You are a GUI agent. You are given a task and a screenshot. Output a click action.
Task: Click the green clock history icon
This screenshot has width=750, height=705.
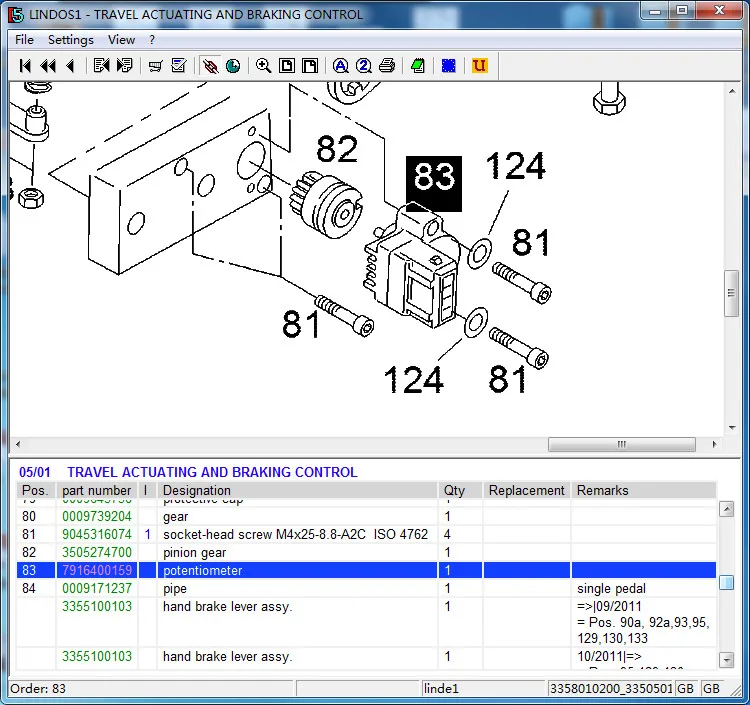(233, 66)
